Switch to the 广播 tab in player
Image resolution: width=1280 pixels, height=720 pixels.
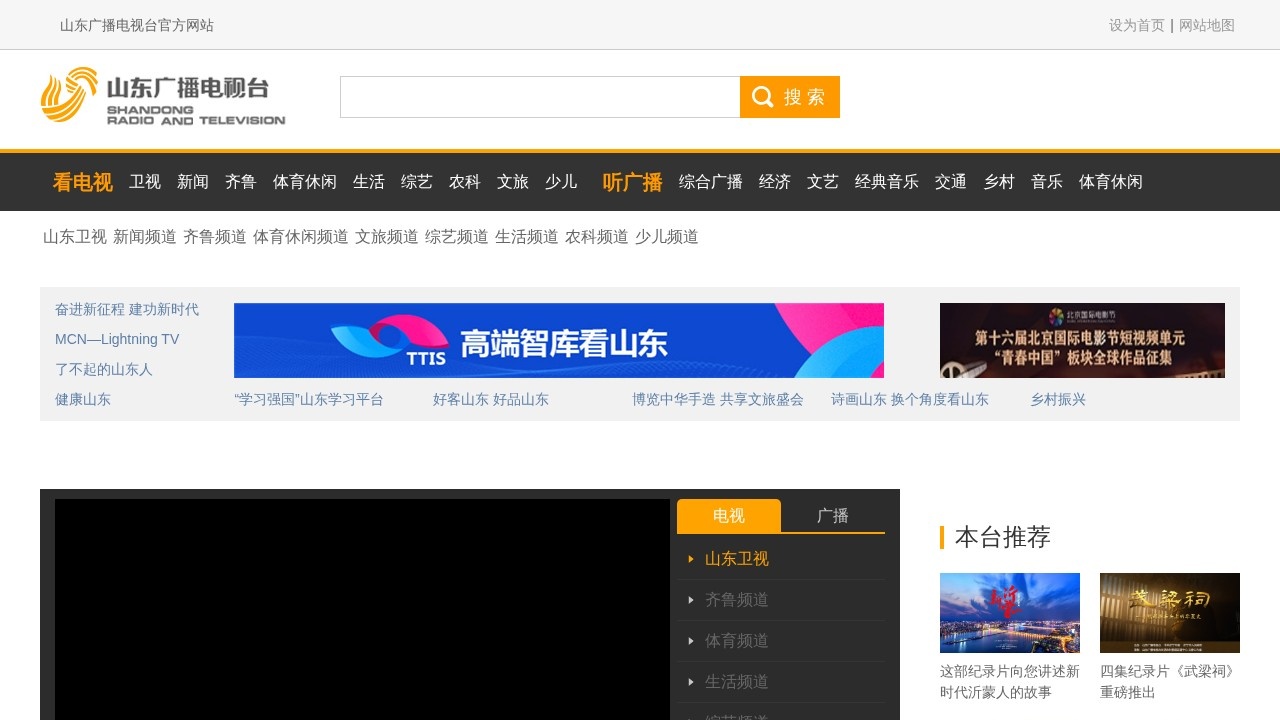[833, 516]
